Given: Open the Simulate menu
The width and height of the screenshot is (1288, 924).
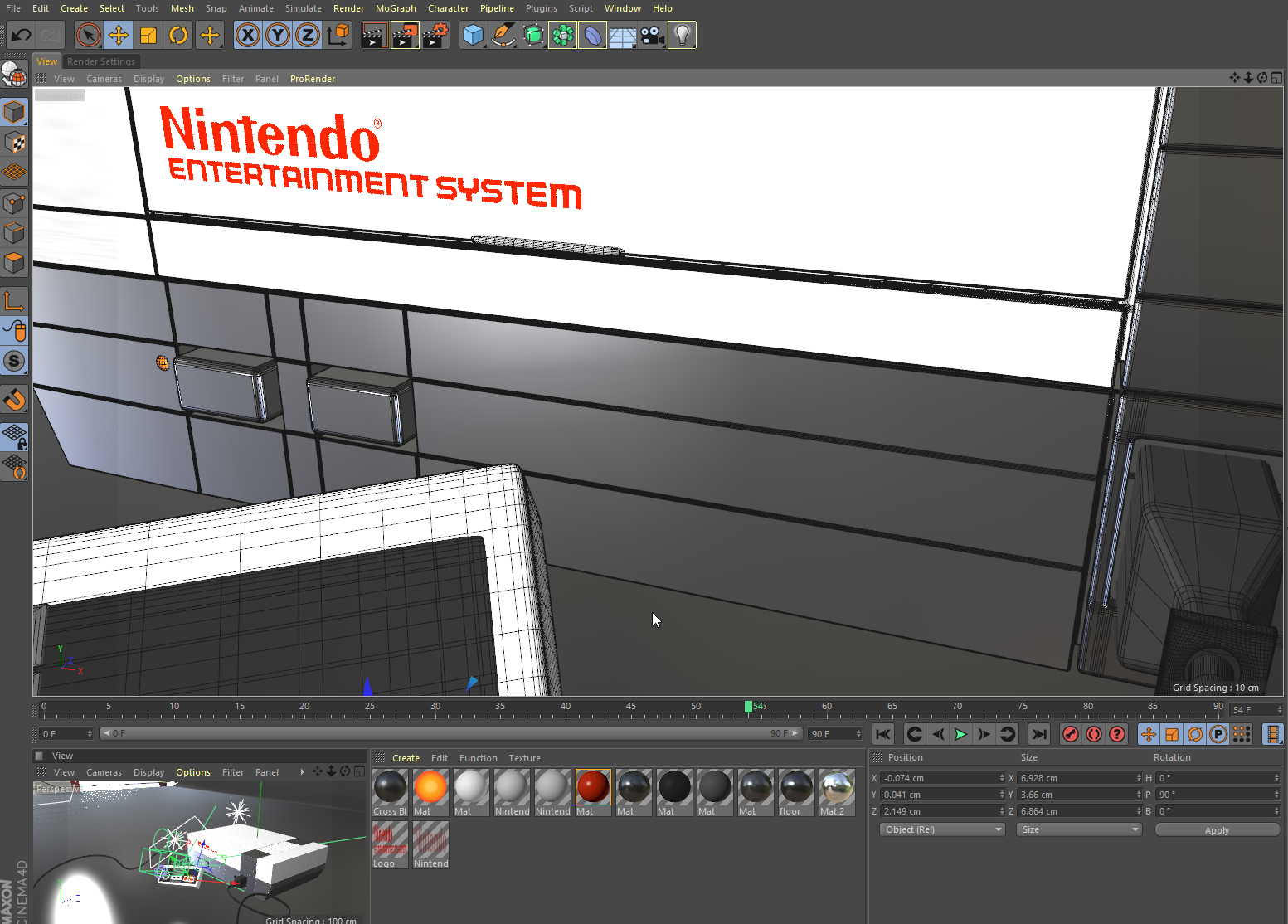Looking at the screenshot, I should click(304, 8).
